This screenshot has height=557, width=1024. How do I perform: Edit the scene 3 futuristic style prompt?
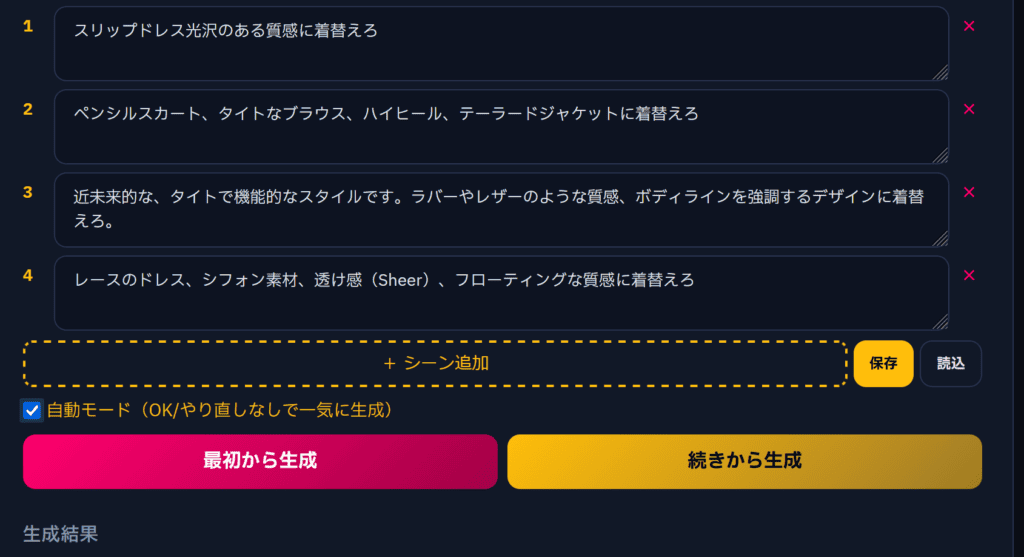tap(500, 209)
